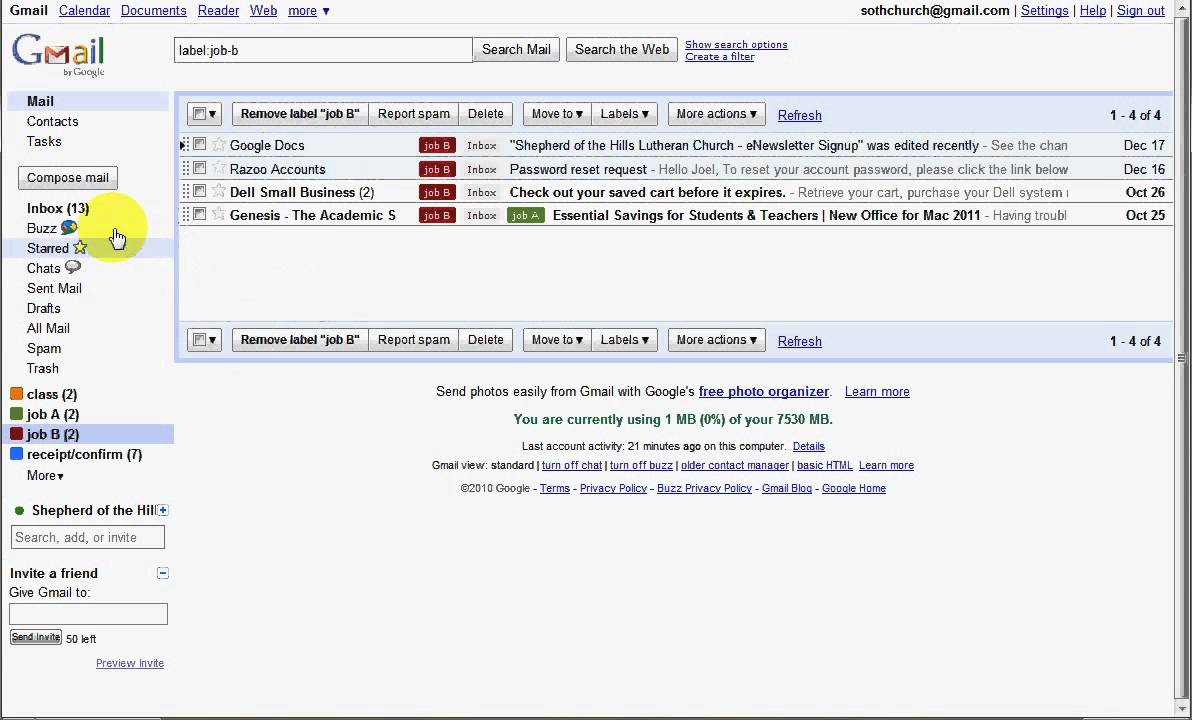
Task: Star the Google Docs email
Action: pyautogui.click(x=219, y=144)
